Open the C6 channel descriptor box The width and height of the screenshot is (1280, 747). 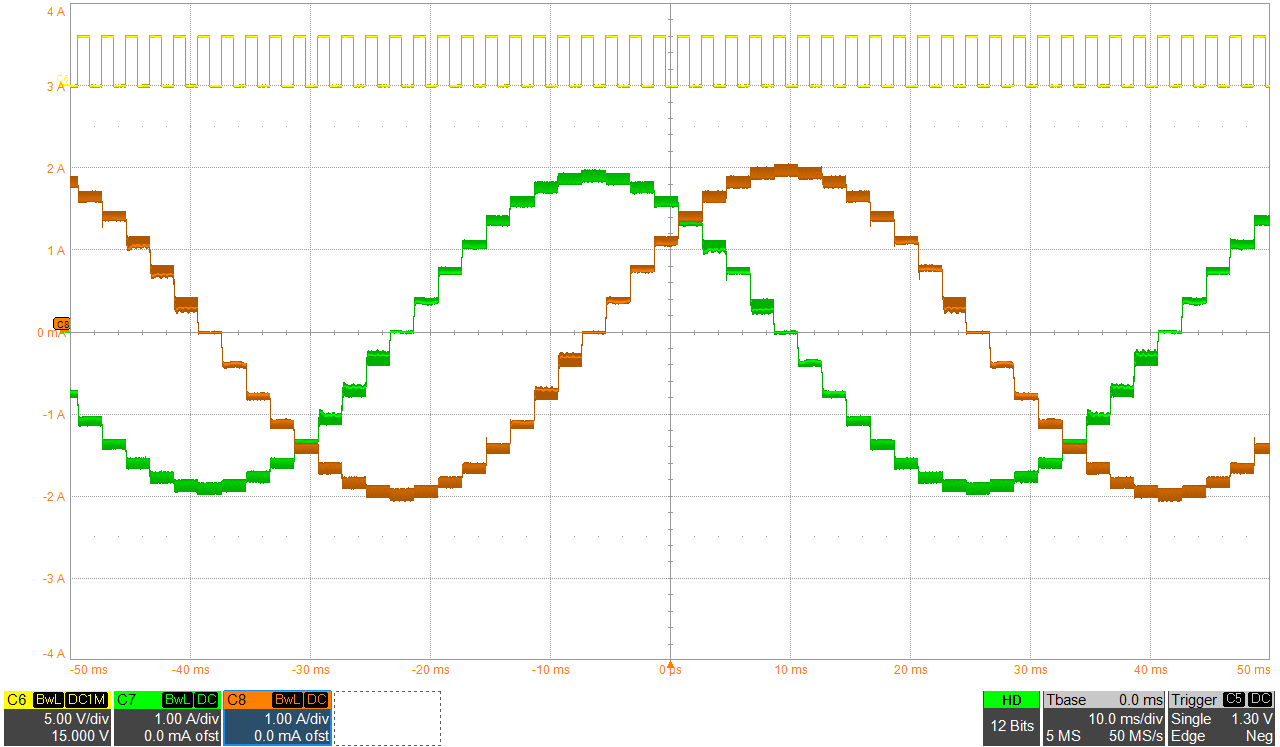[57, 718]
